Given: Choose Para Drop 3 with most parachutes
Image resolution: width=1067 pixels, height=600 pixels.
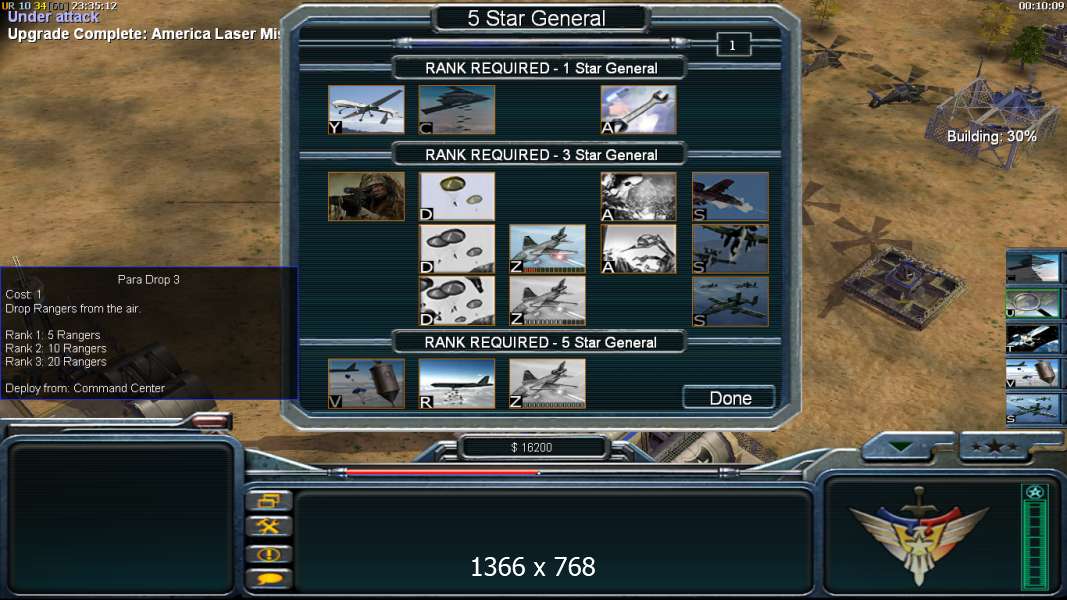Looking at the screenshot, I should [457, 301].
